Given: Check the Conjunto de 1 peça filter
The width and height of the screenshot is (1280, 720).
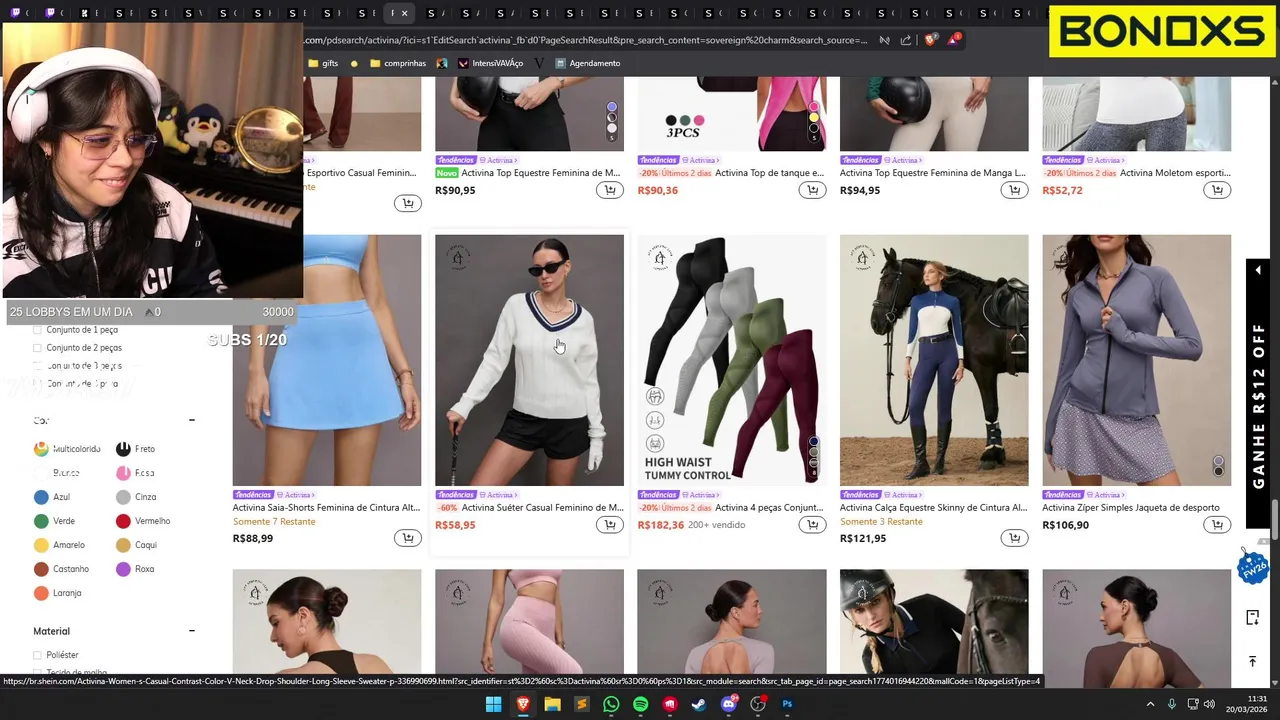Looking at the screenshot, I should pyautogui.click(x=38, y=330).
